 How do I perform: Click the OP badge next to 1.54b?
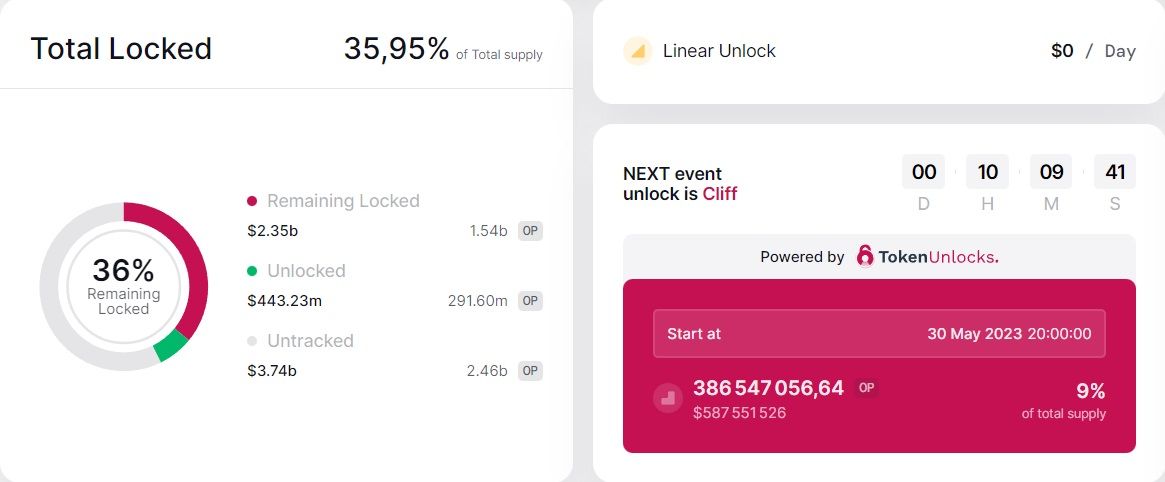[530, 231]
